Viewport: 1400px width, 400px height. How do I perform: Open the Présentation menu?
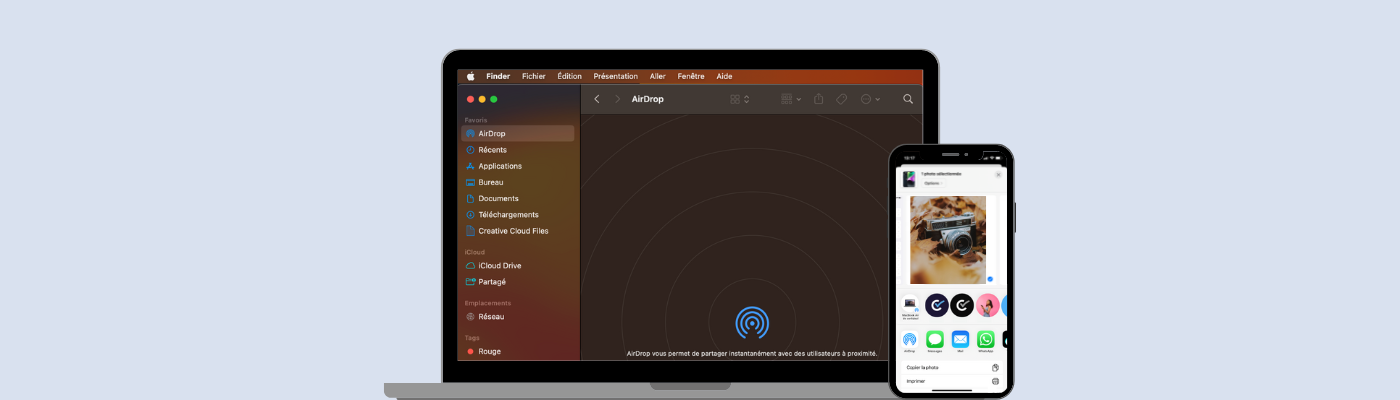[615, 76]
